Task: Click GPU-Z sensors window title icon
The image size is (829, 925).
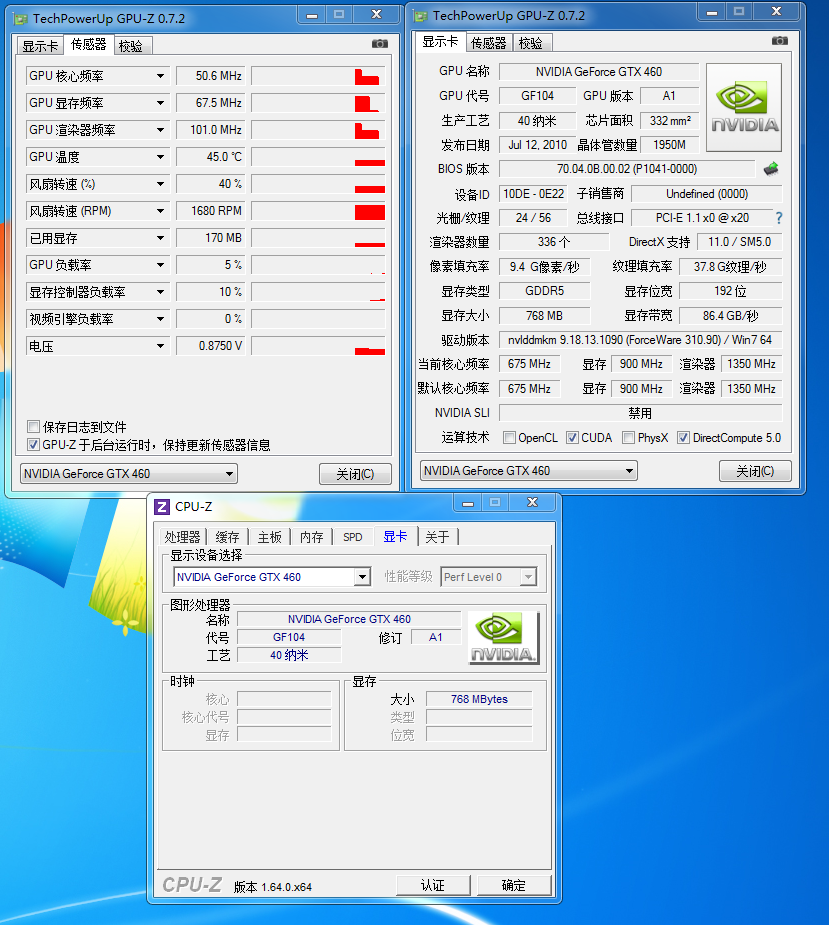Action: [x=22, y=18]
